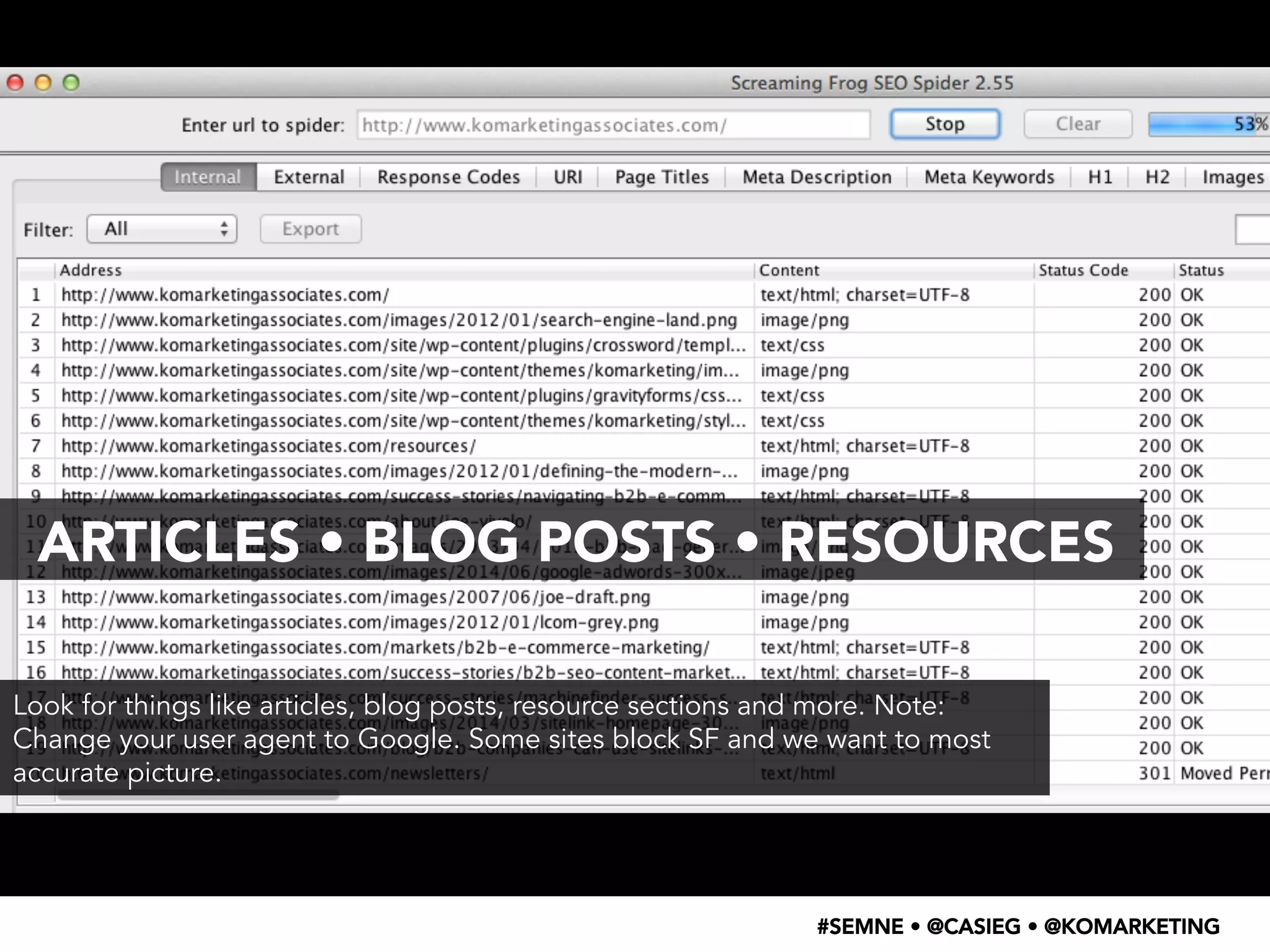Switch to the Meta Keywords tab
Viewport: 1270px width, 952px height.
coord(989,177)
